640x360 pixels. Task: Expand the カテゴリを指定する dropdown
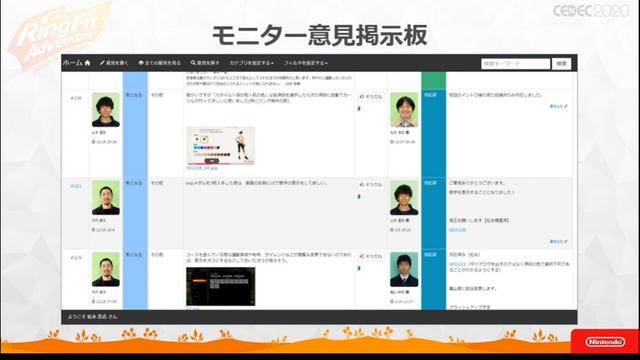point(251,63)
